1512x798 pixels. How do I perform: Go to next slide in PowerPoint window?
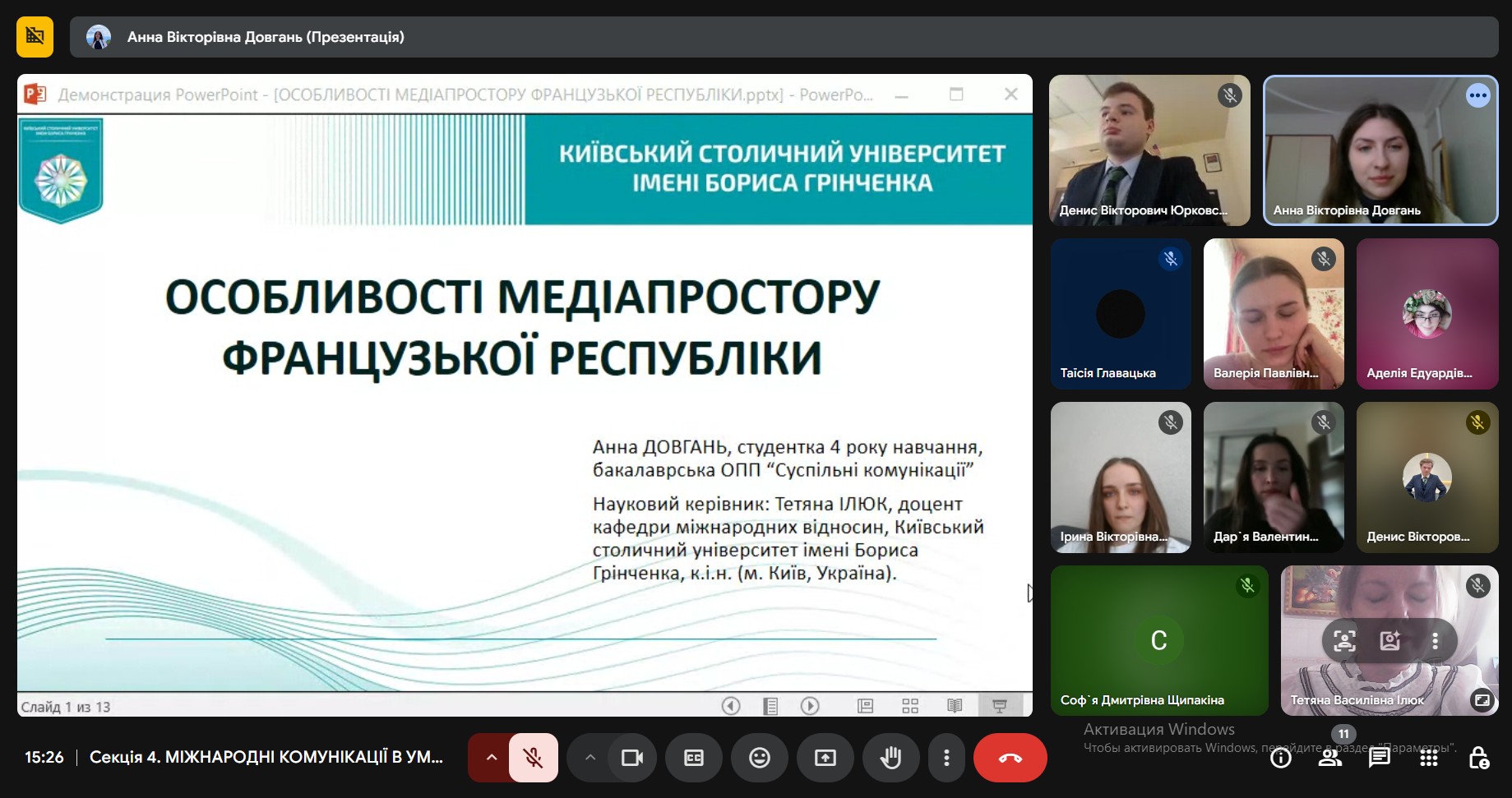pos(810,706)
